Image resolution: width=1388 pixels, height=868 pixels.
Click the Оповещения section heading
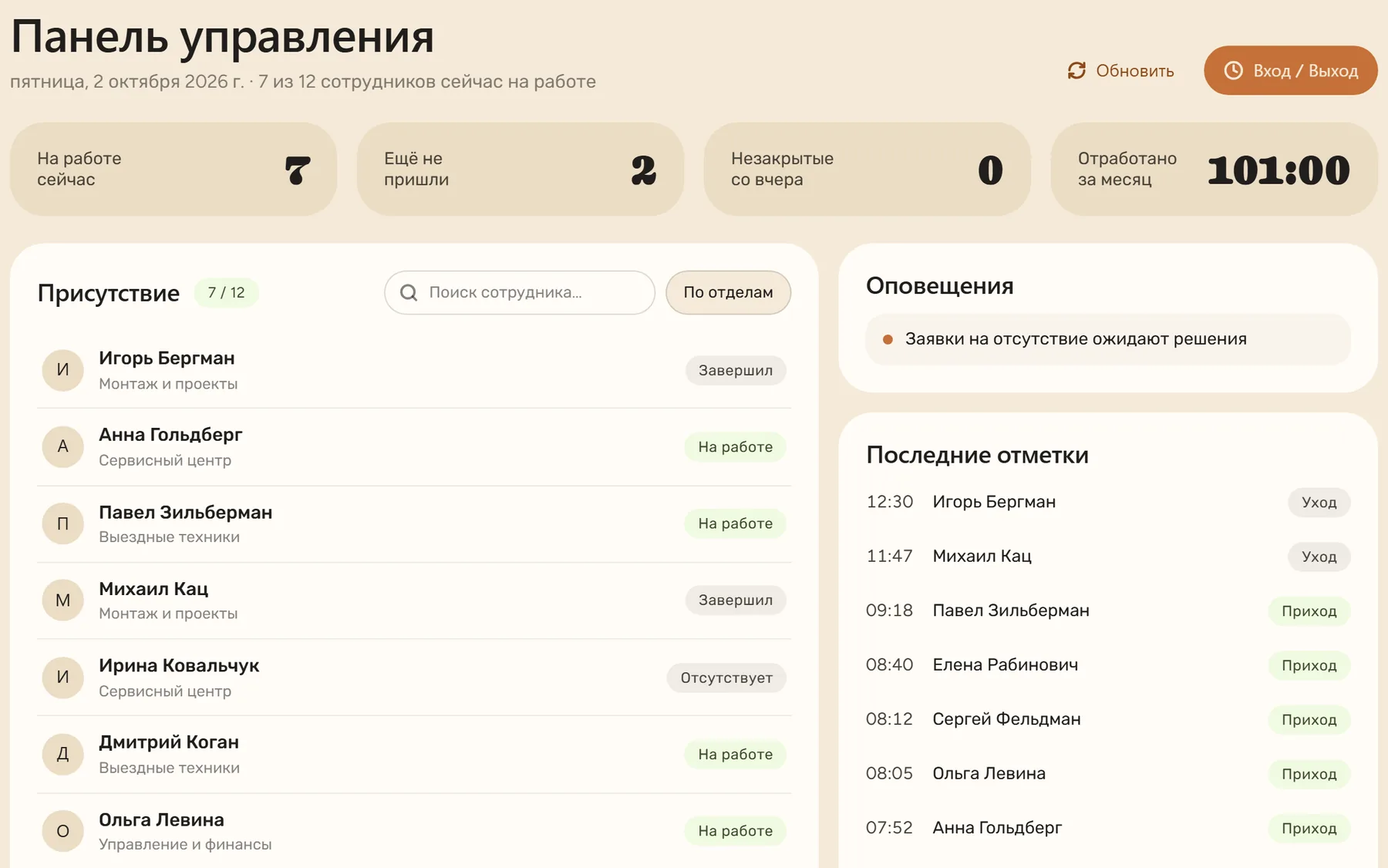pos(940,286)
